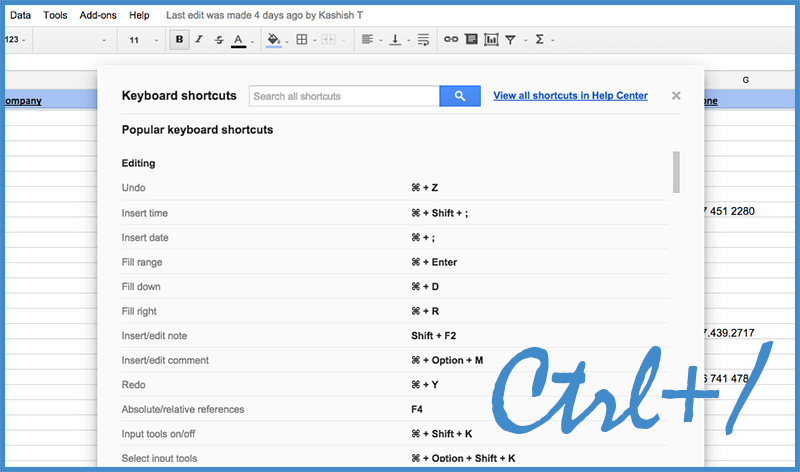Expand borders dropdown arrow
This screenshot has height=472, width=800.
coord(315,40)
